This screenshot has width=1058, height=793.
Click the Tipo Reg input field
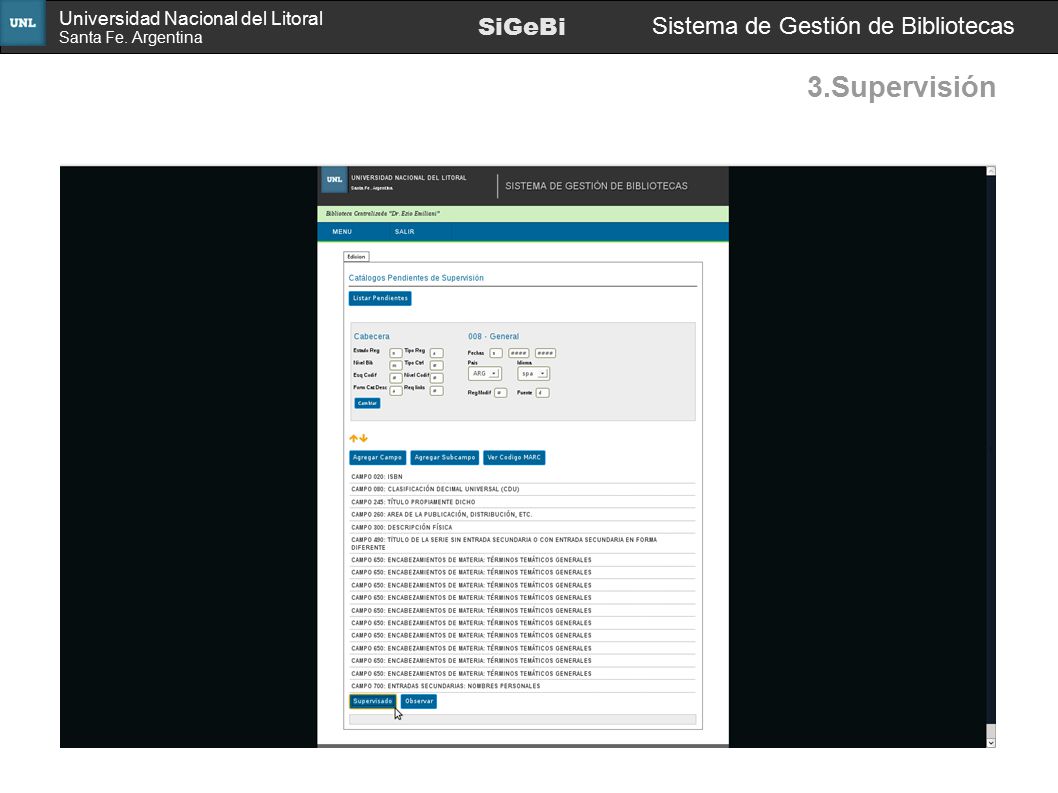437,353
